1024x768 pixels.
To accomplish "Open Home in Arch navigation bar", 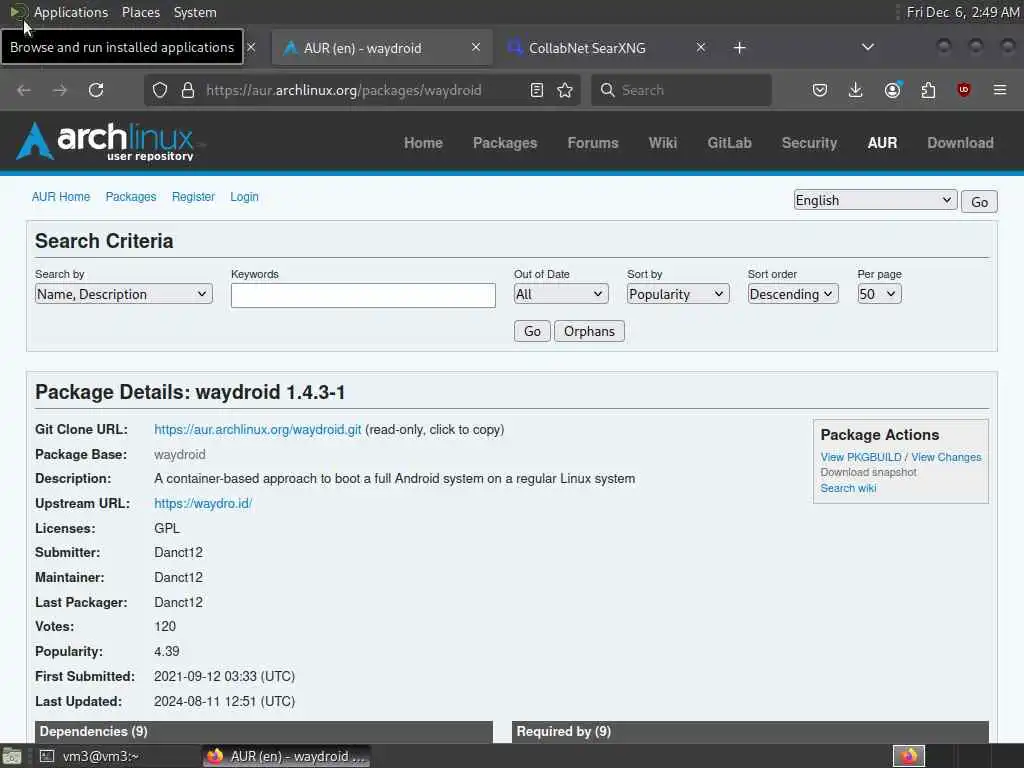I will [x=423, y=143].
